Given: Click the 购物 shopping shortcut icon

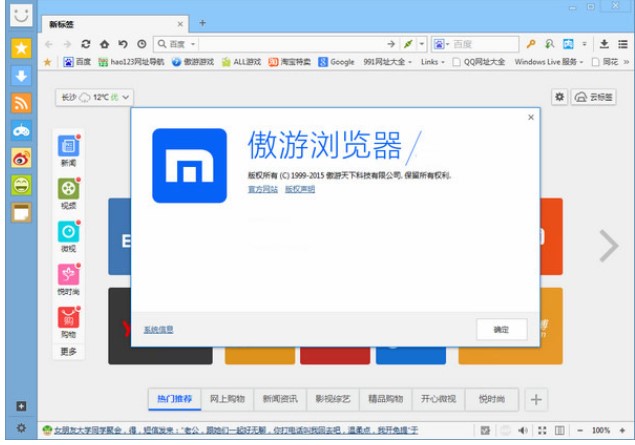Looking at the screenshot, I should tap(68, 317).
